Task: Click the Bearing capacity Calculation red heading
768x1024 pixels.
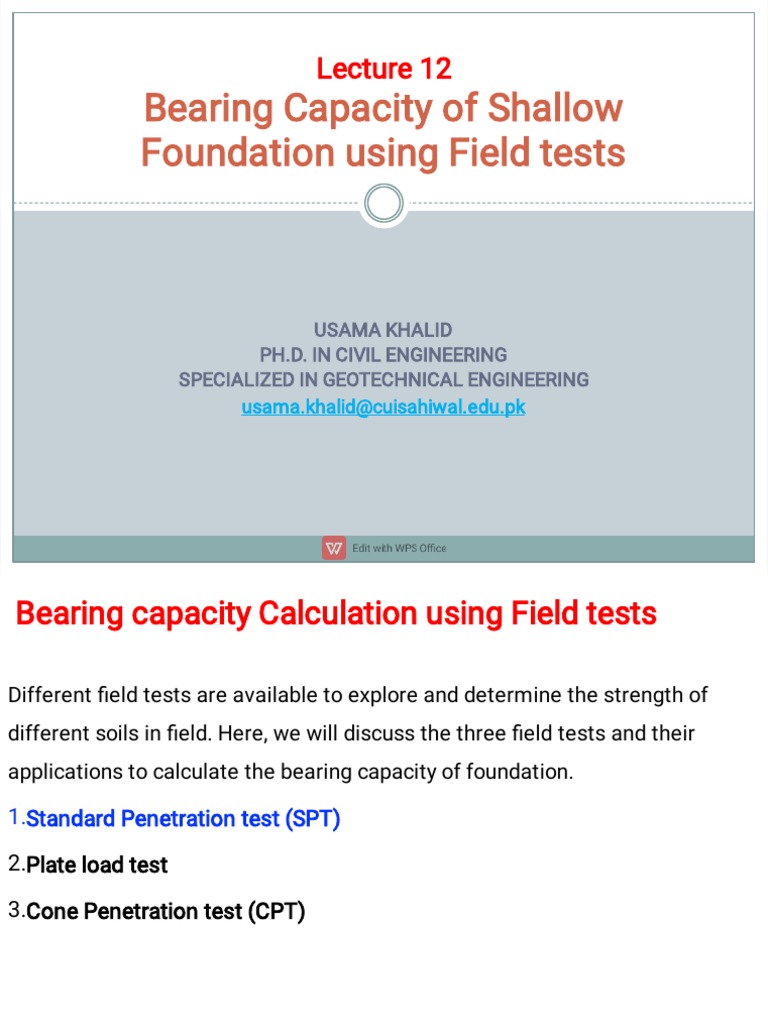Action: (x=336, y=613)
